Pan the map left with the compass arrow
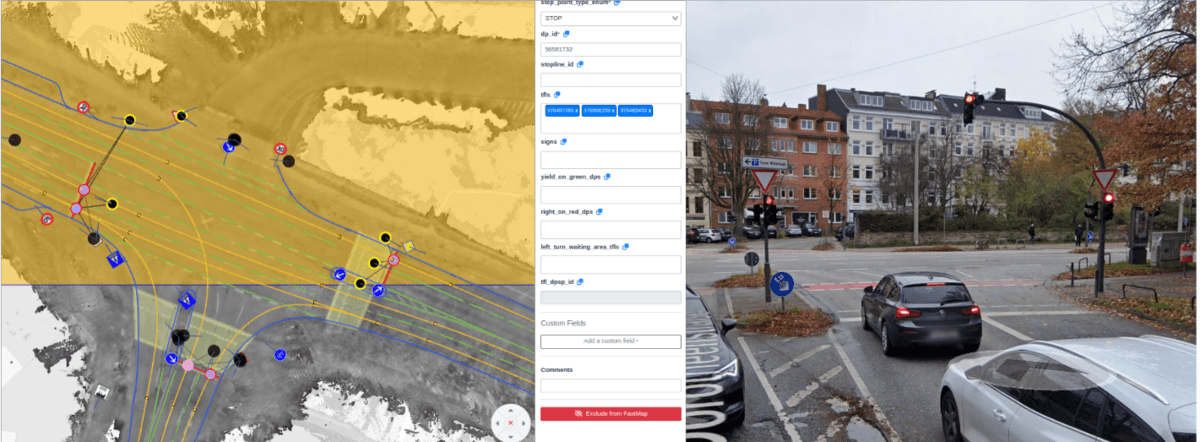The image size is (1200, 442). click(x=498, y=423)
